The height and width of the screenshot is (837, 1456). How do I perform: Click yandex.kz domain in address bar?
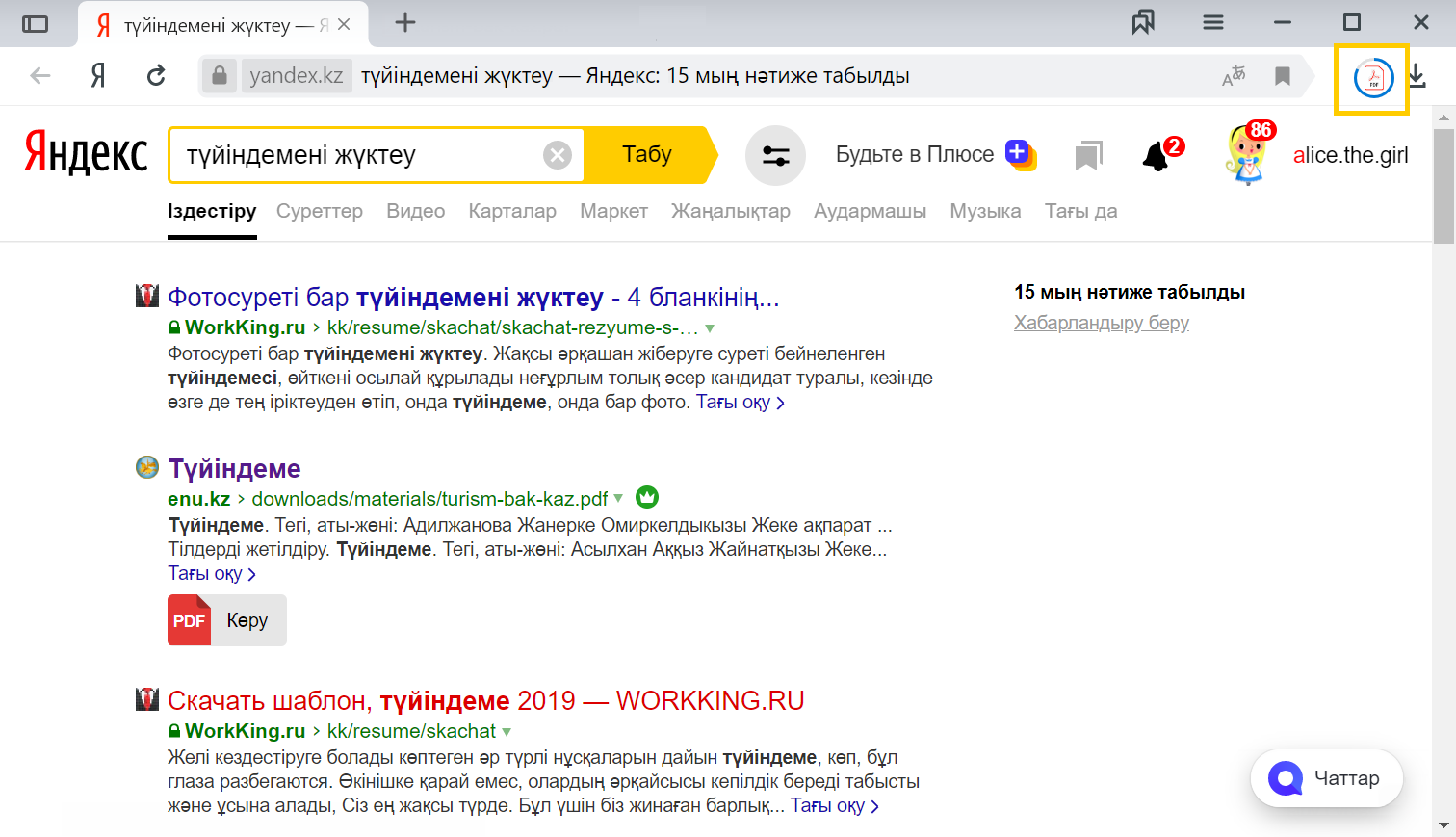297,75
